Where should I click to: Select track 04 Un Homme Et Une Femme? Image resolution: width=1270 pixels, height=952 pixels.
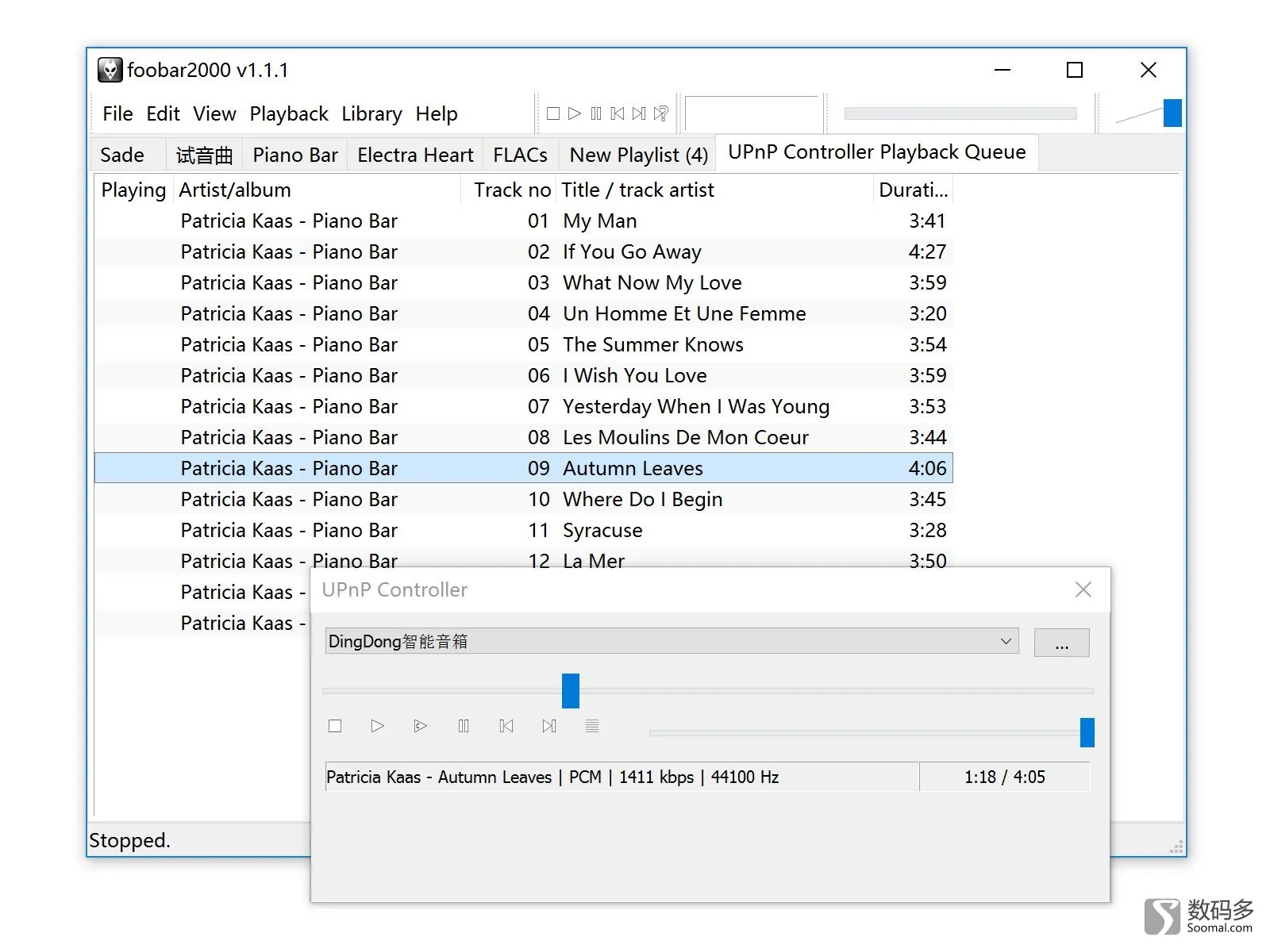tap(524, 314)
